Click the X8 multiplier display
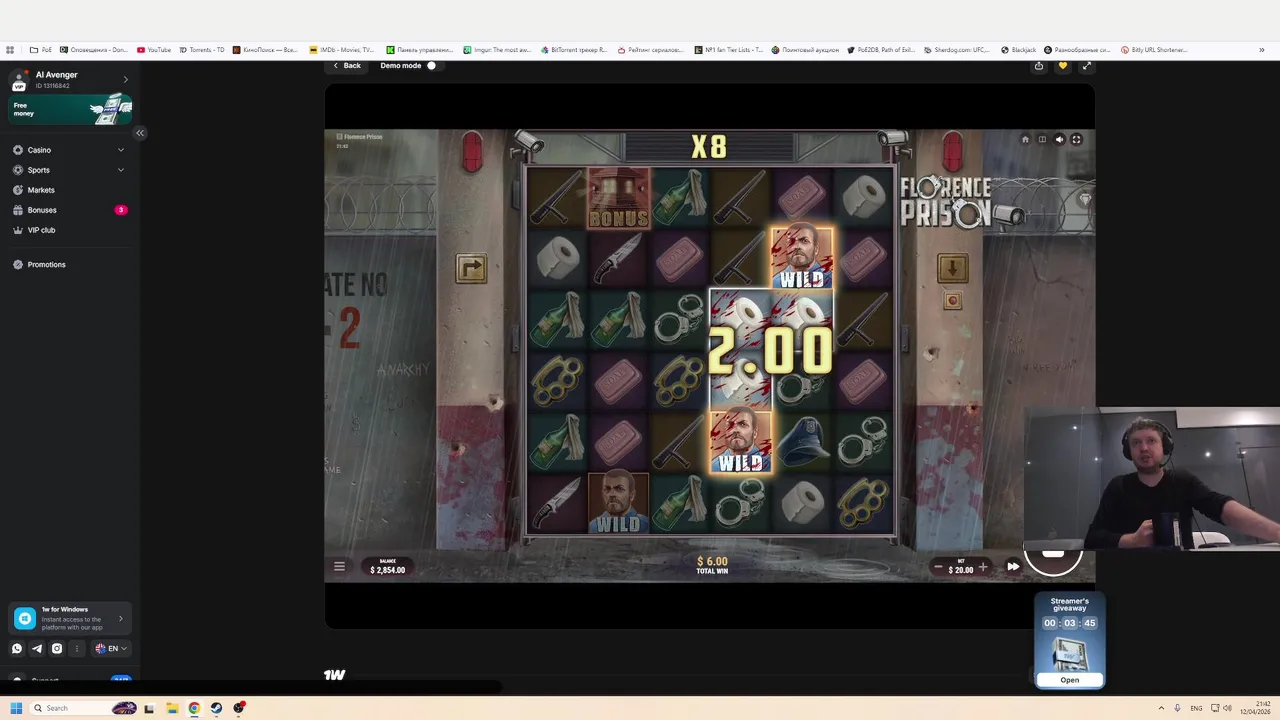Screen dimensions: 1280x720 pyautogui.click(x=709, y=148)
